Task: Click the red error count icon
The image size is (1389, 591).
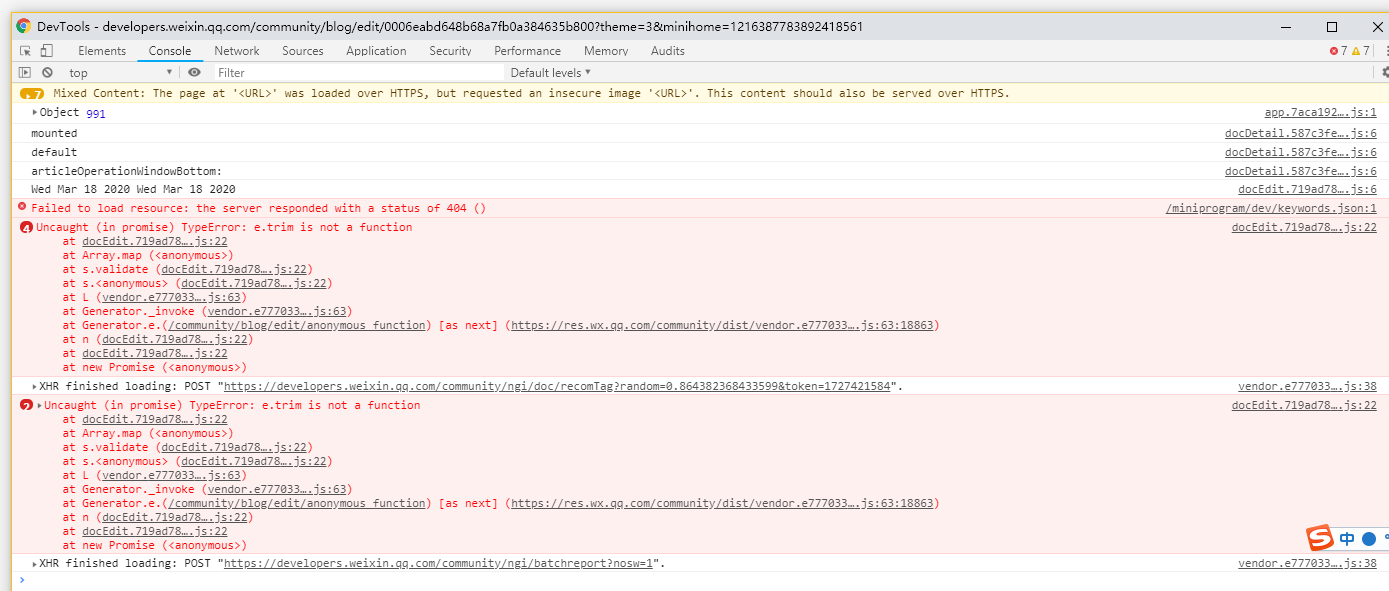Action: [x=1334, y=51]
